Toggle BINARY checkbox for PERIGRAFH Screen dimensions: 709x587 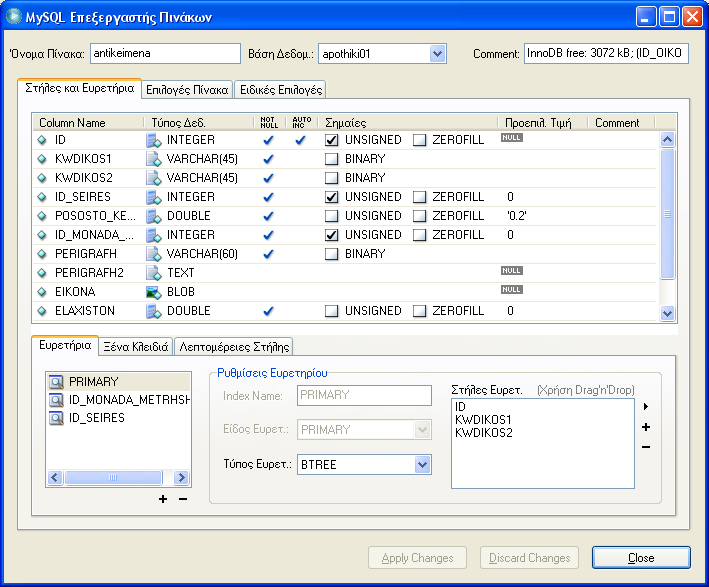tap(331, 254)
